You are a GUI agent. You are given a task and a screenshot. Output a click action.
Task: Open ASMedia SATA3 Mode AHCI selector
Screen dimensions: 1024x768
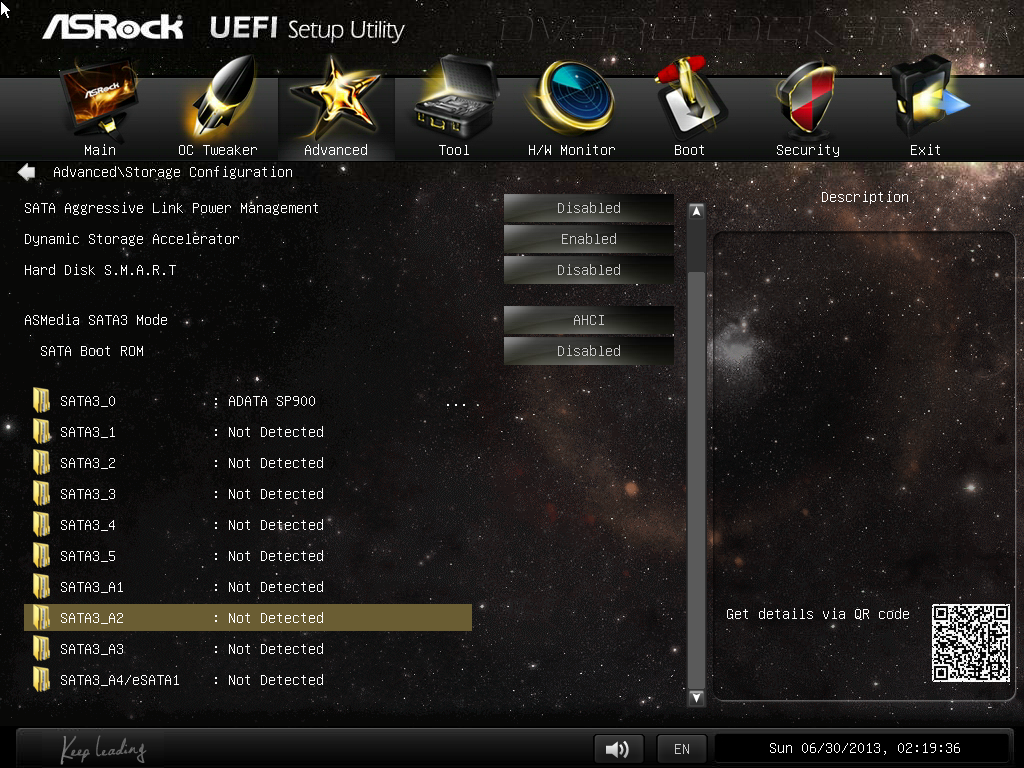(x=588, y=321)
